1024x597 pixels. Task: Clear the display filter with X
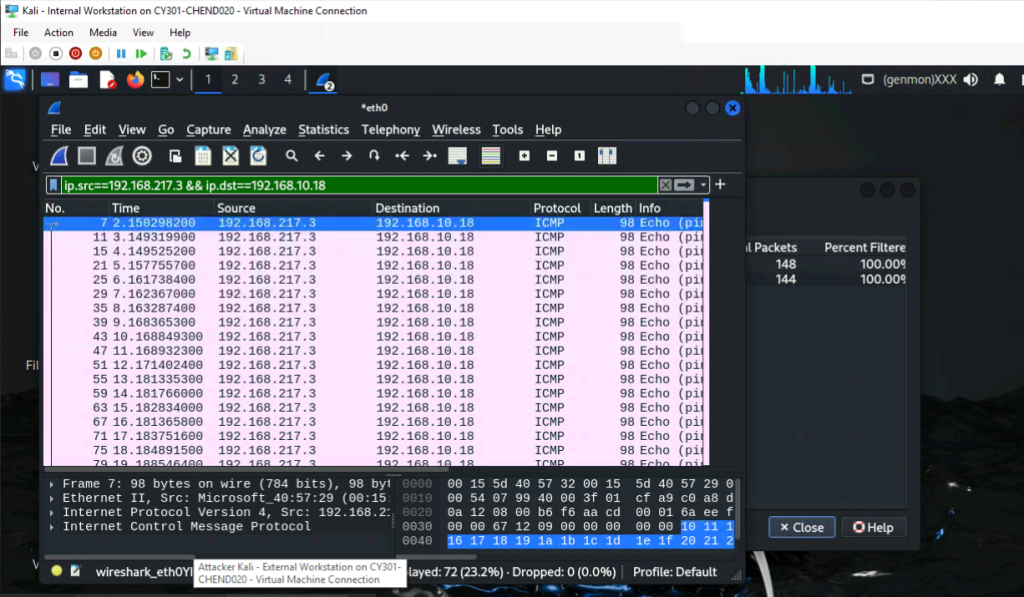[x=665, y=185]
